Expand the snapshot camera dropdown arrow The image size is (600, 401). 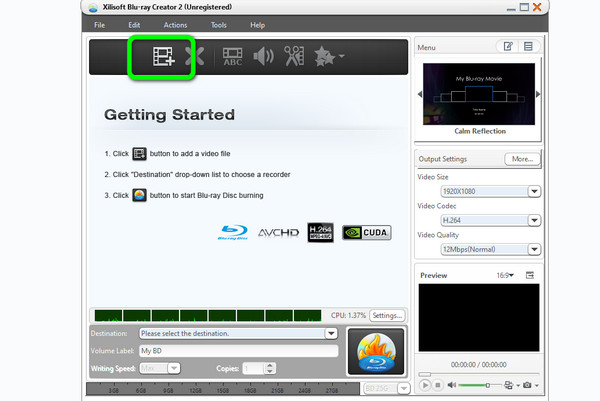point(536,386)
